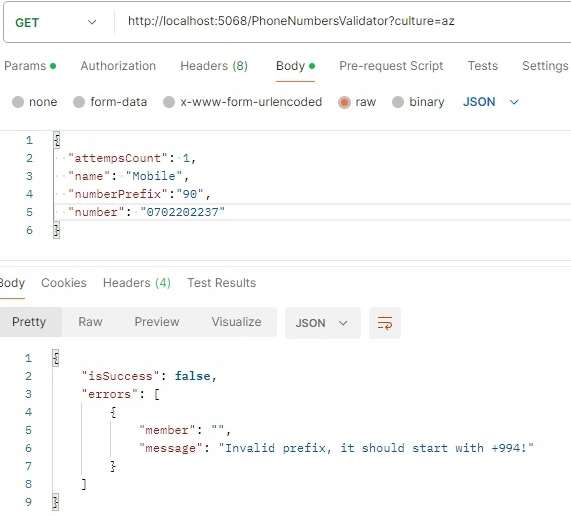Open Pre-request Script tab
This screenshot has height=516, width=571.
point(391,66)
